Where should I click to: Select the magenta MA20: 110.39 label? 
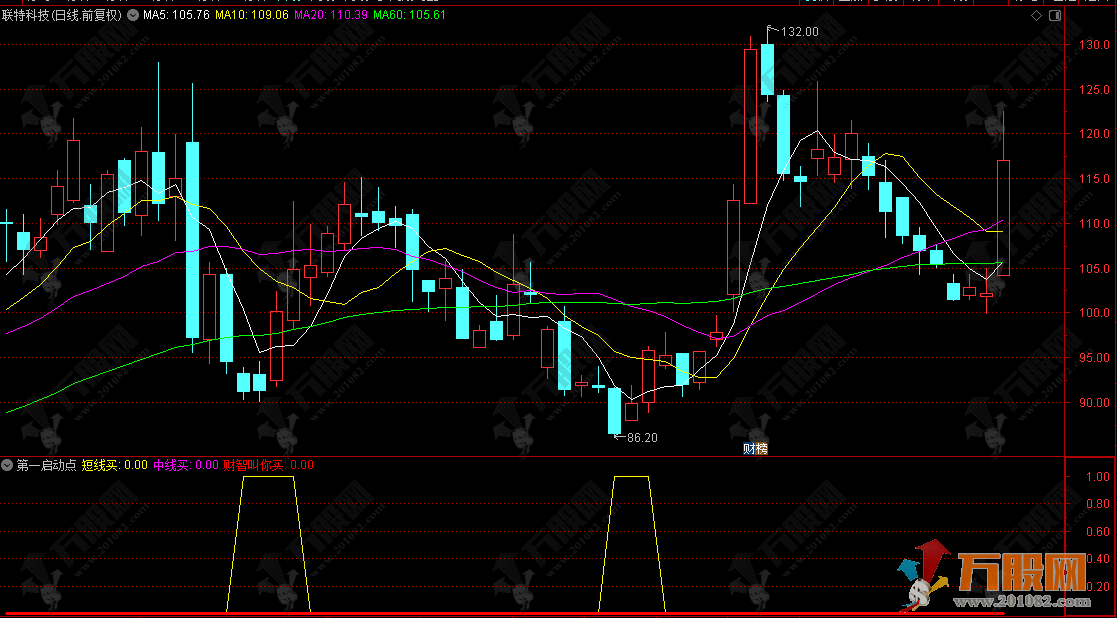(x=331, y=16)
